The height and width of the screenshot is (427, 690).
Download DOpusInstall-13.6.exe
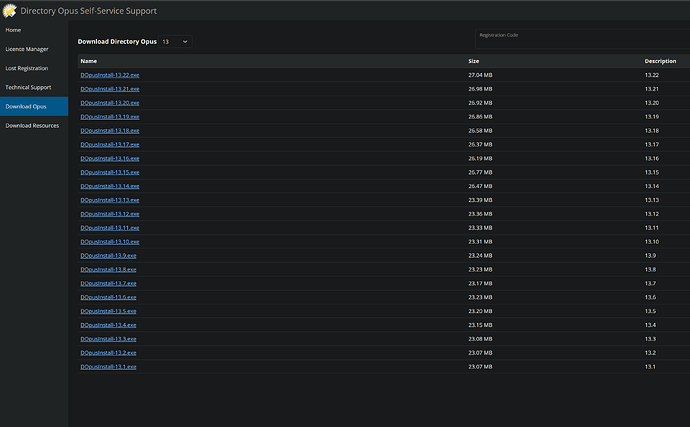(108, 297)
